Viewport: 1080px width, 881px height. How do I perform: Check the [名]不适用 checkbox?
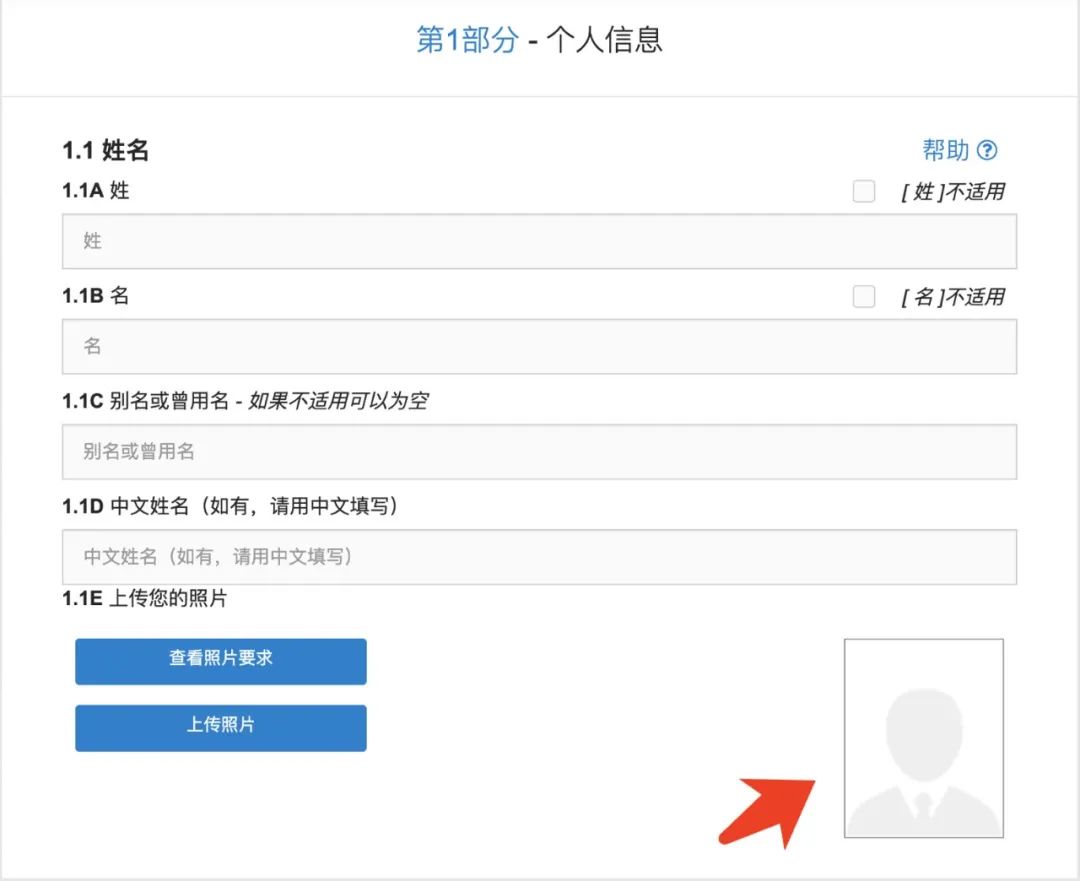click(864, 297)
